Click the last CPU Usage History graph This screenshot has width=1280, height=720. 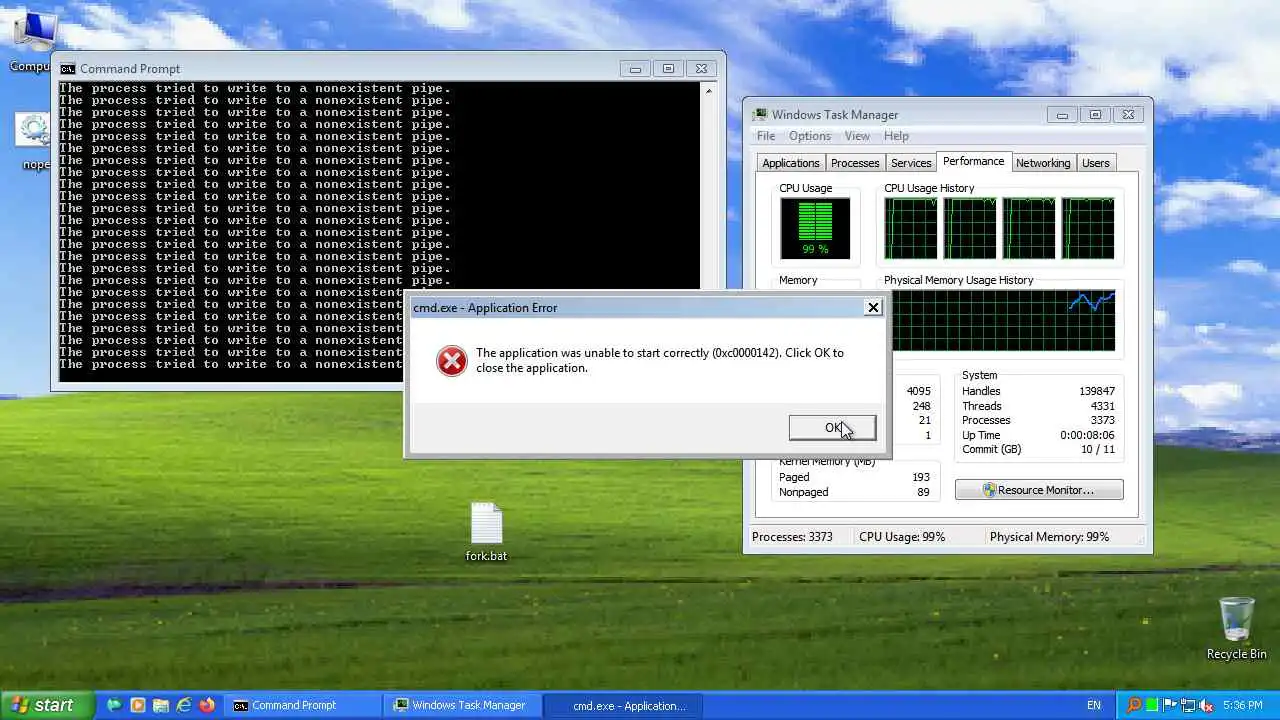pyautogui.click(x=1088, y=228)
